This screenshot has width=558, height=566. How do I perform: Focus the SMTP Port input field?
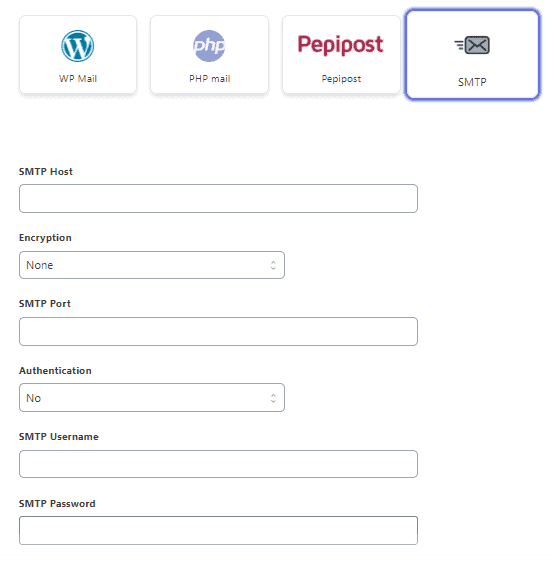218,331
